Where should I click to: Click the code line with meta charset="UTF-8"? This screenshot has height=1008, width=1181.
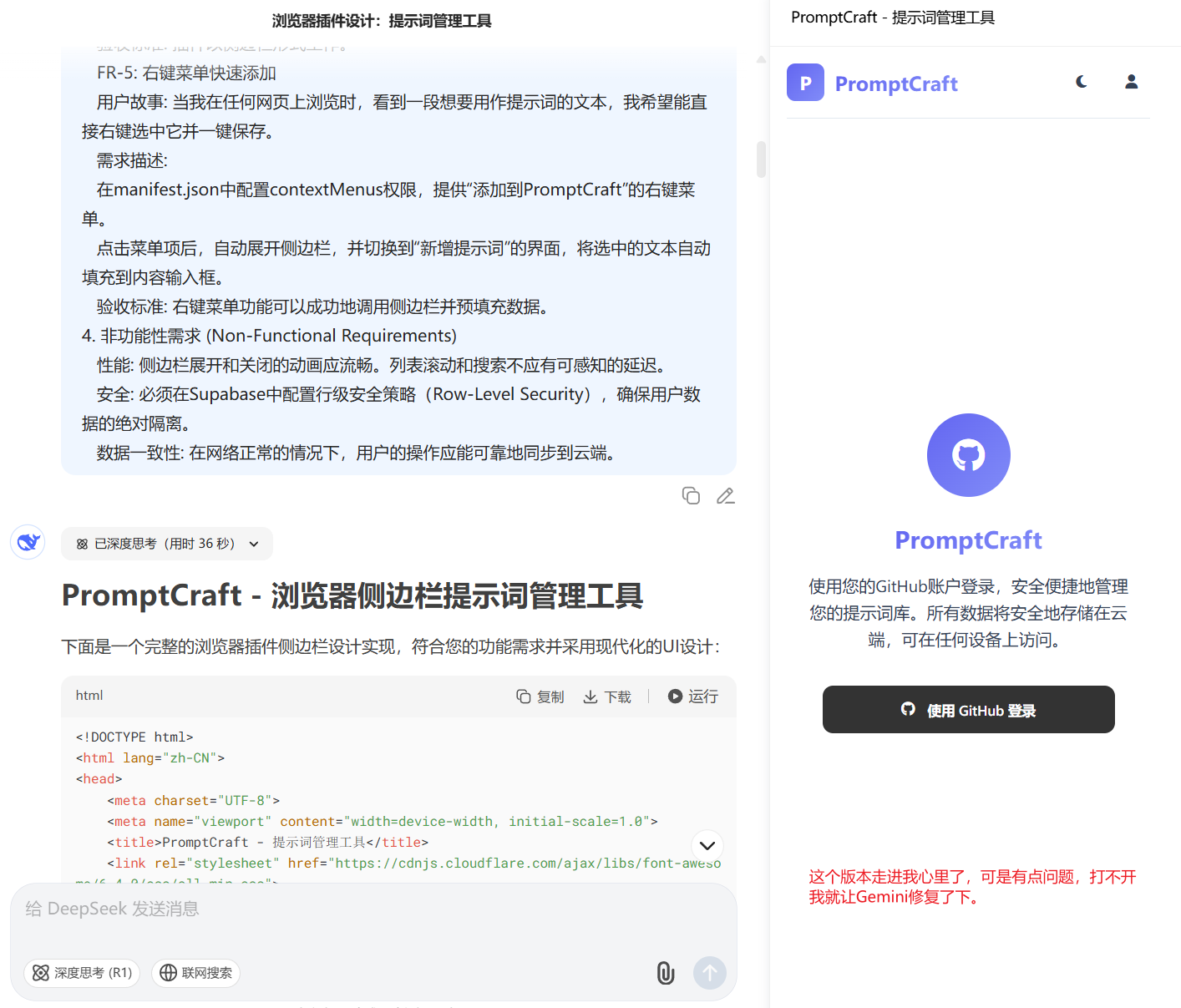click(x=194, y=801)
